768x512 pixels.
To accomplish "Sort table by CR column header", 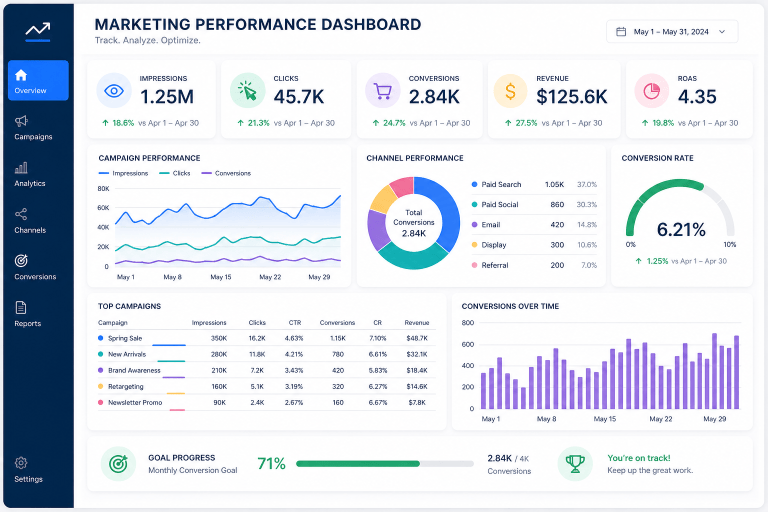I will [378, 323].
